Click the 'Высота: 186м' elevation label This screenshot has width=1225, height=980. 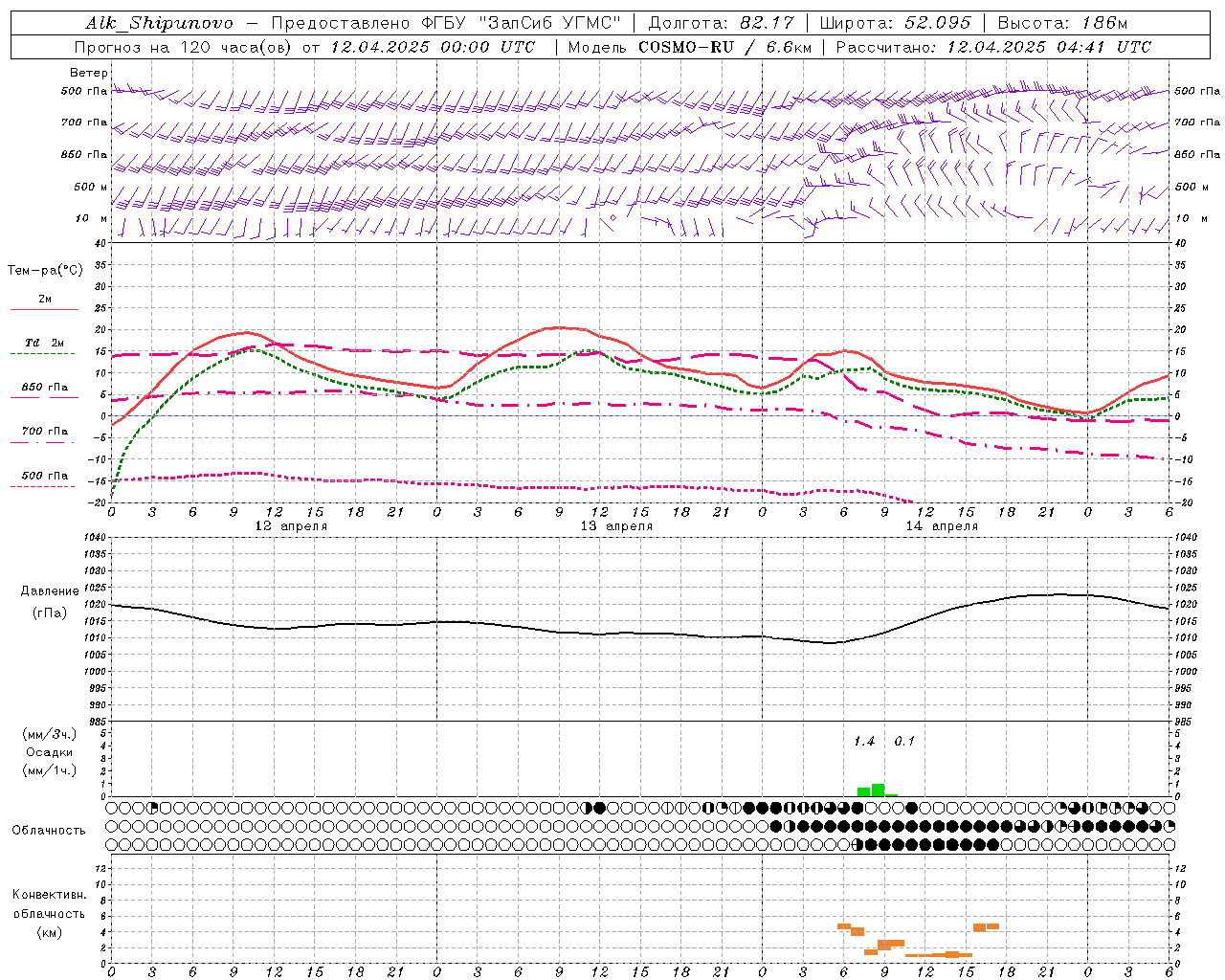pyautogui.click(x=1062, y=23)
